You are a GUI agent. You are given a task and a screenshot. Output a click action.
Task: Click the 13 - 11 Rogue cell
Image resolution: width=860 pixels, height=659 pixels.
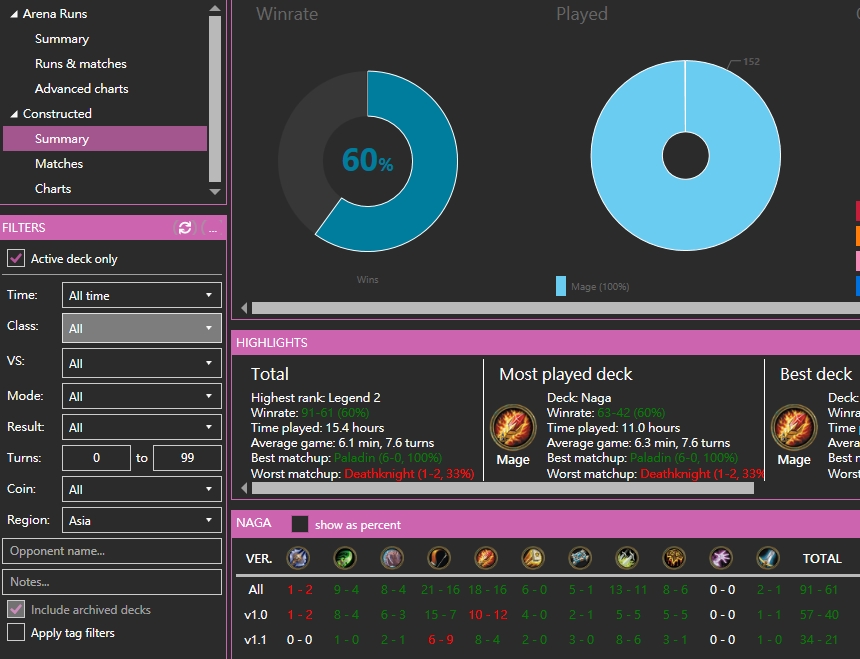(x=628, y=589)
